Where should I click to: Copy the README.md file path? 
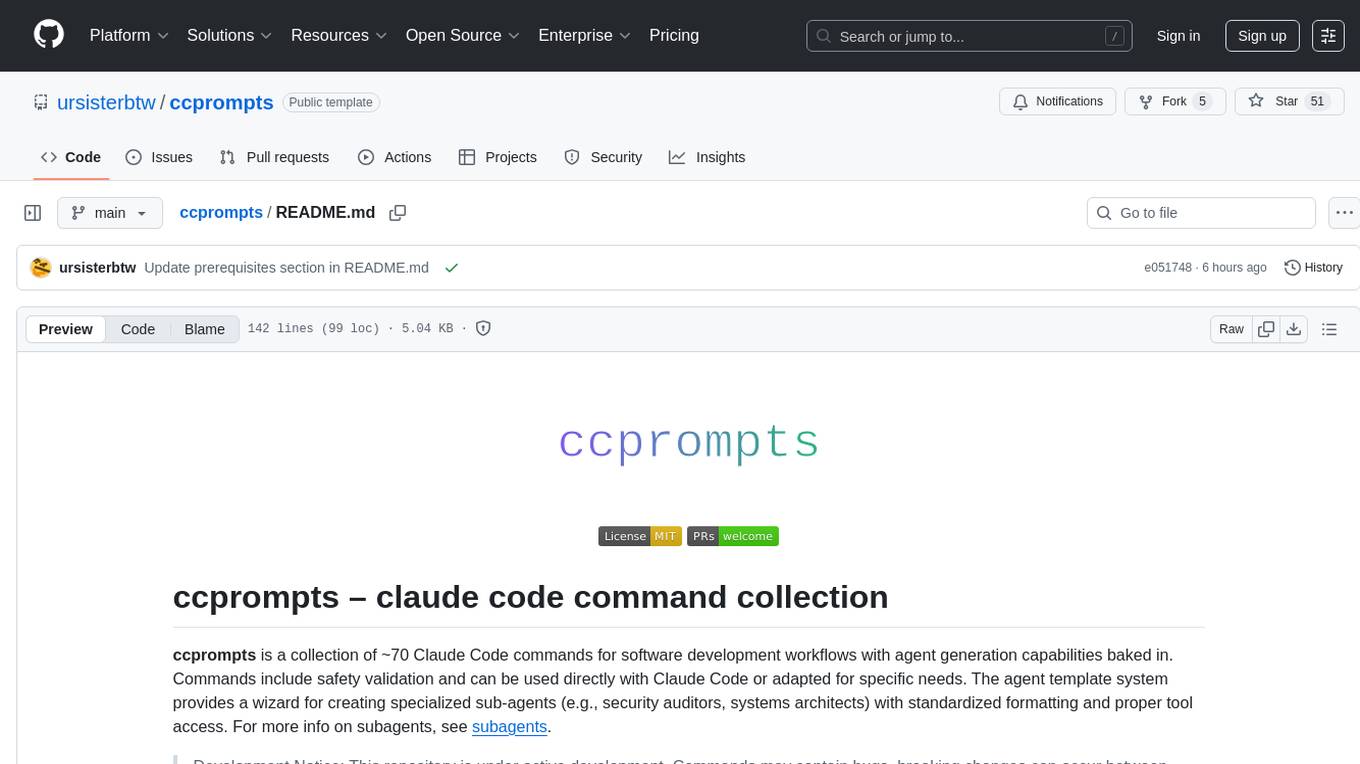click(398, 213)
